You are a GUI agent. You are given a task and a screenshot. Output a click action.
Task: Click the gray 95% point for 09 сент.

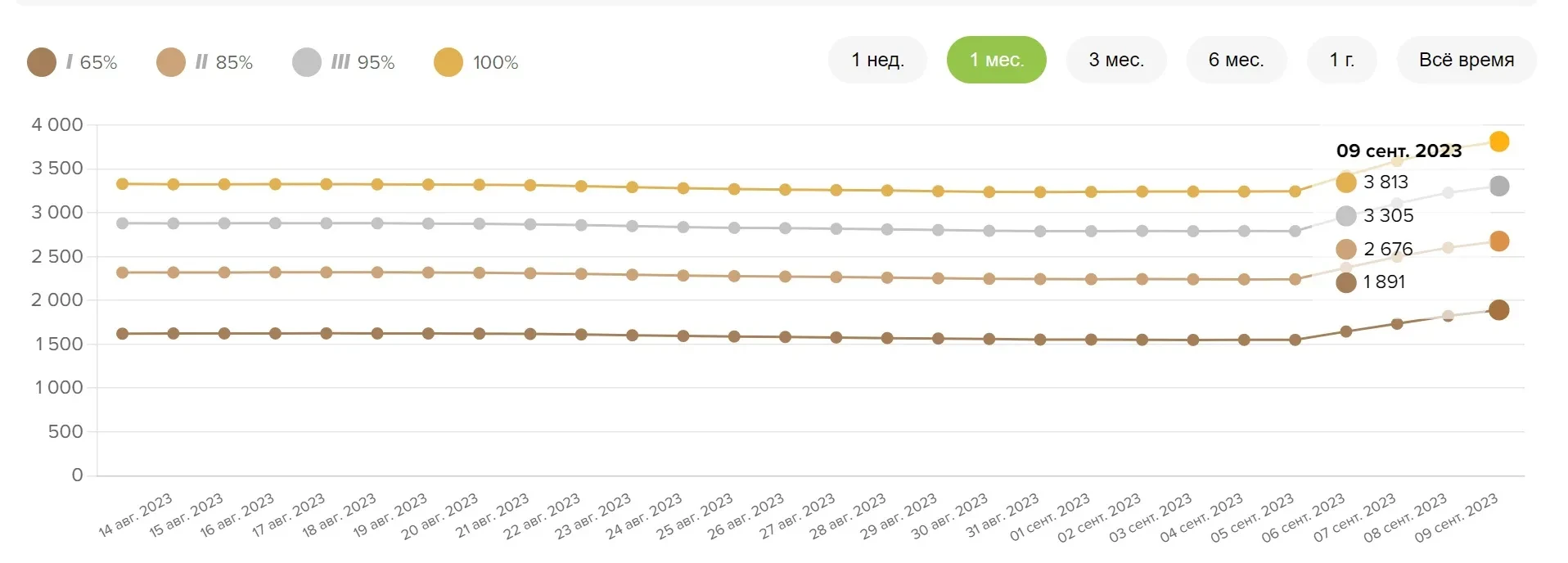point(1498,186)
